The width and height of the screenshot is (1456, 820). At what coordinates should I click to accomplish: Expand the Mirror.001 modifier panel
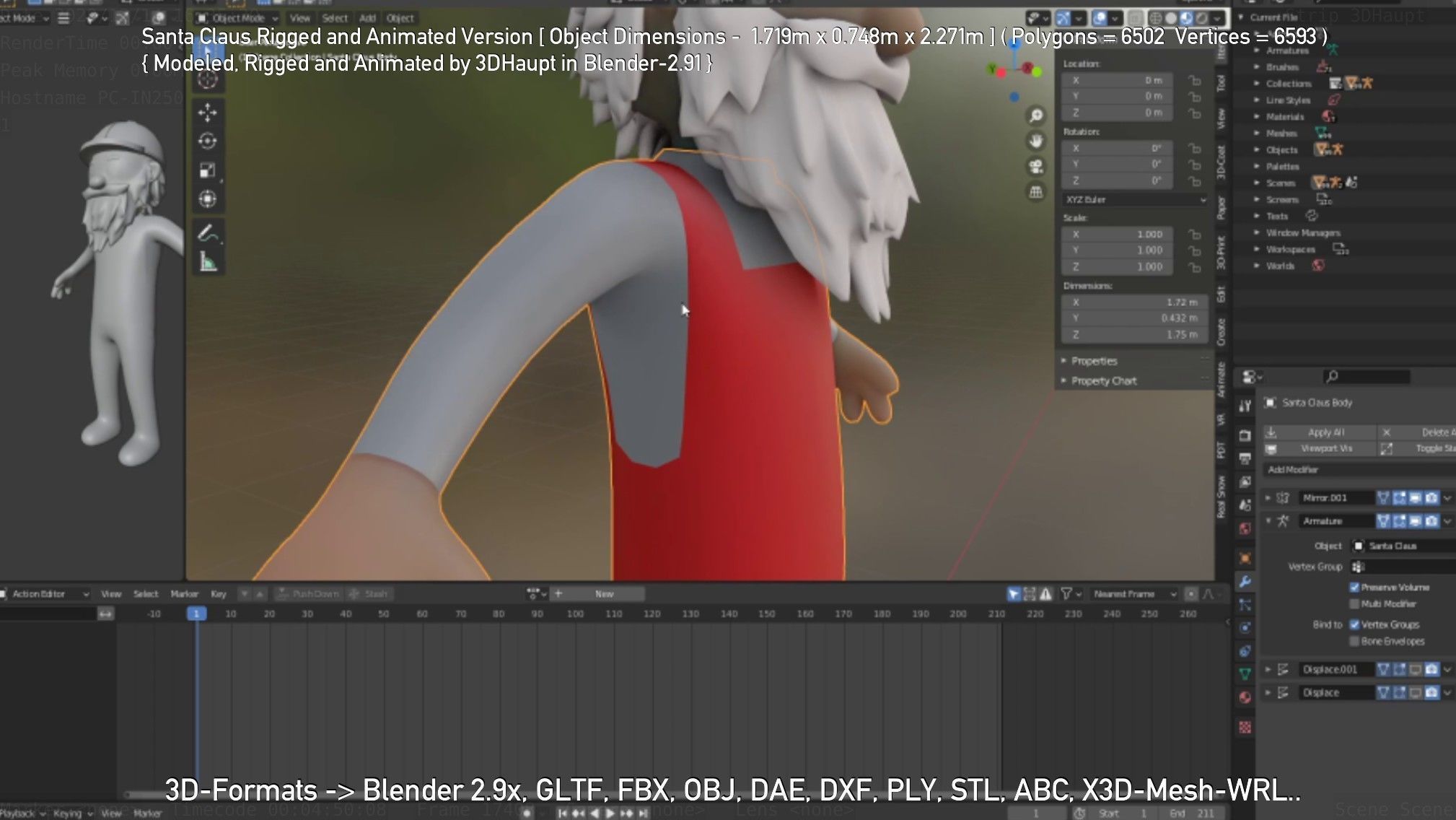point(1268,498)
